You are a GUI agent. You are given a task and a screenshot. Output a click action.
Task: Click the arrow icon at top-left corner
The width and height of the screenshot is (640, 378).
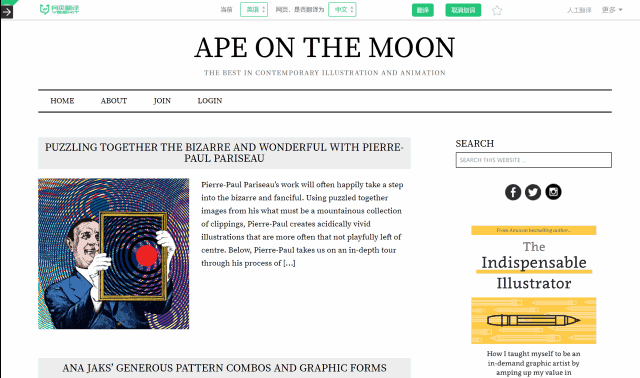click(x=7, y=12)
